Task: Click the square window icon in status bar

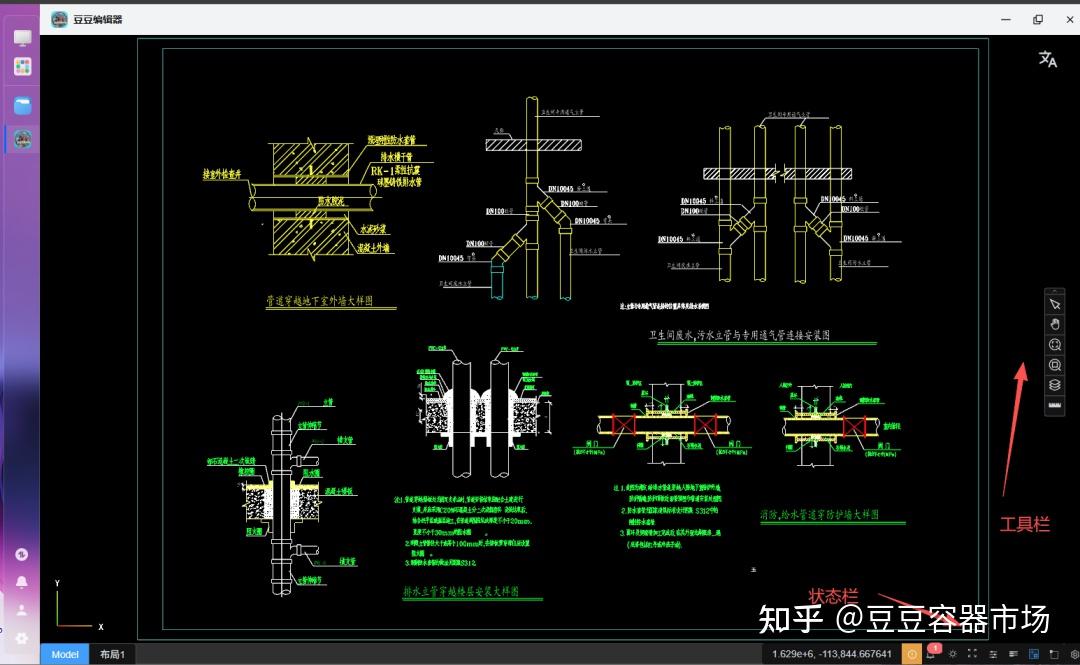Action: 1054,654
